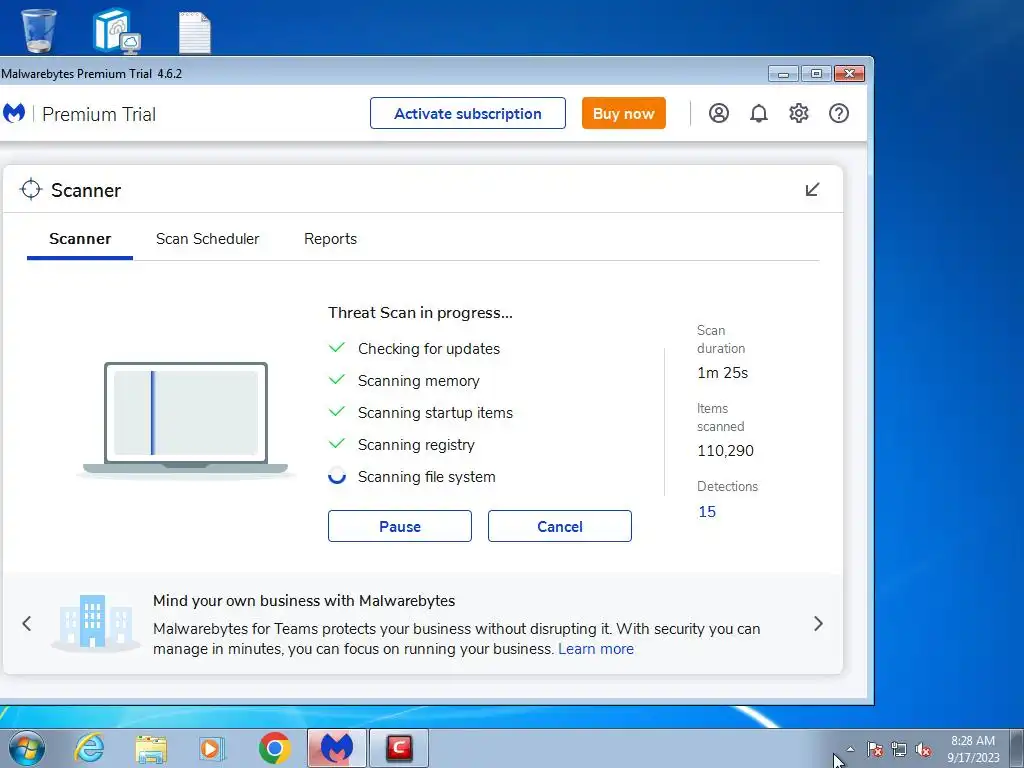This screenshot has width=1024, height=768.
Task: Open the blue box cloud desktop shortcut
Action: pyautogui.click(x=116, y=30)
